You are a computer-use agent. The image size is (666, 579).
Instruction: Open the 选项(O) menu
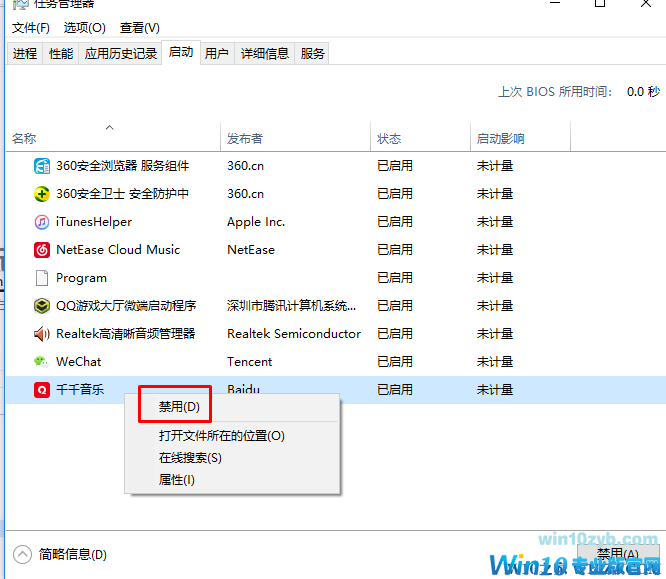(x=85, y=28)
